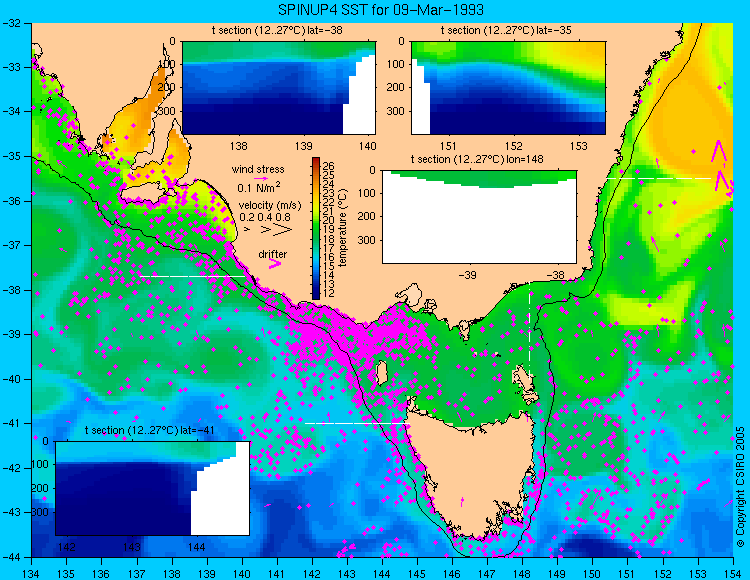Select the 'temperature (°C)' color bar label
The height and width of the screenshot is (580, 750).
point(343,228)
